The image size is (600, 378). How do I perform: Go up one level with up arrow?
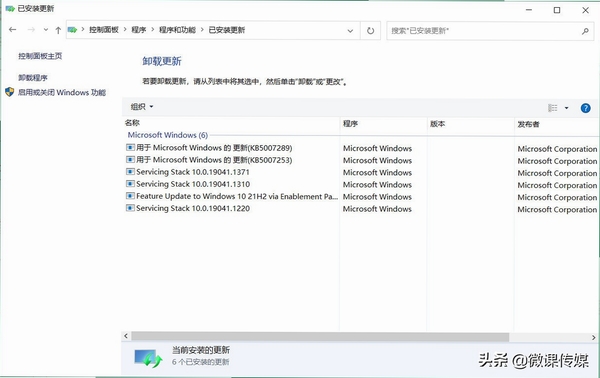tap(58, 30)
